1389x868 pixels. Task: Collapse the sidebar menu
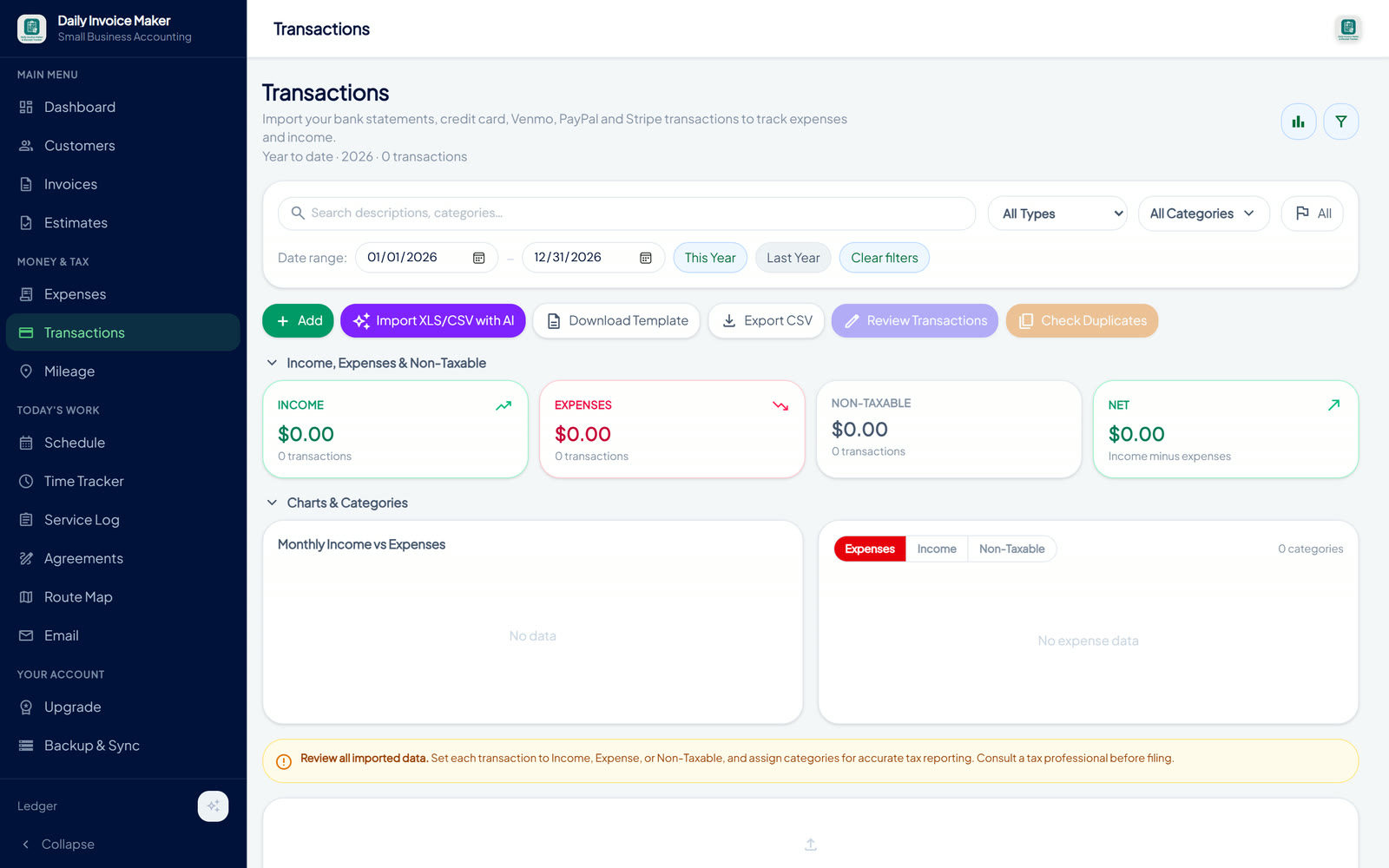click(57, 845)
